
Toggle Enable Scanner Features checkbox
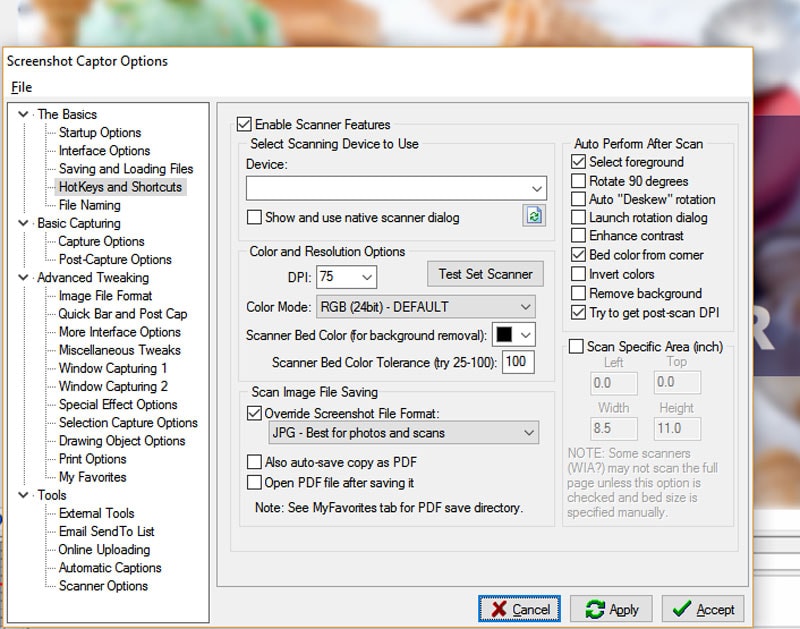(244, 124)
